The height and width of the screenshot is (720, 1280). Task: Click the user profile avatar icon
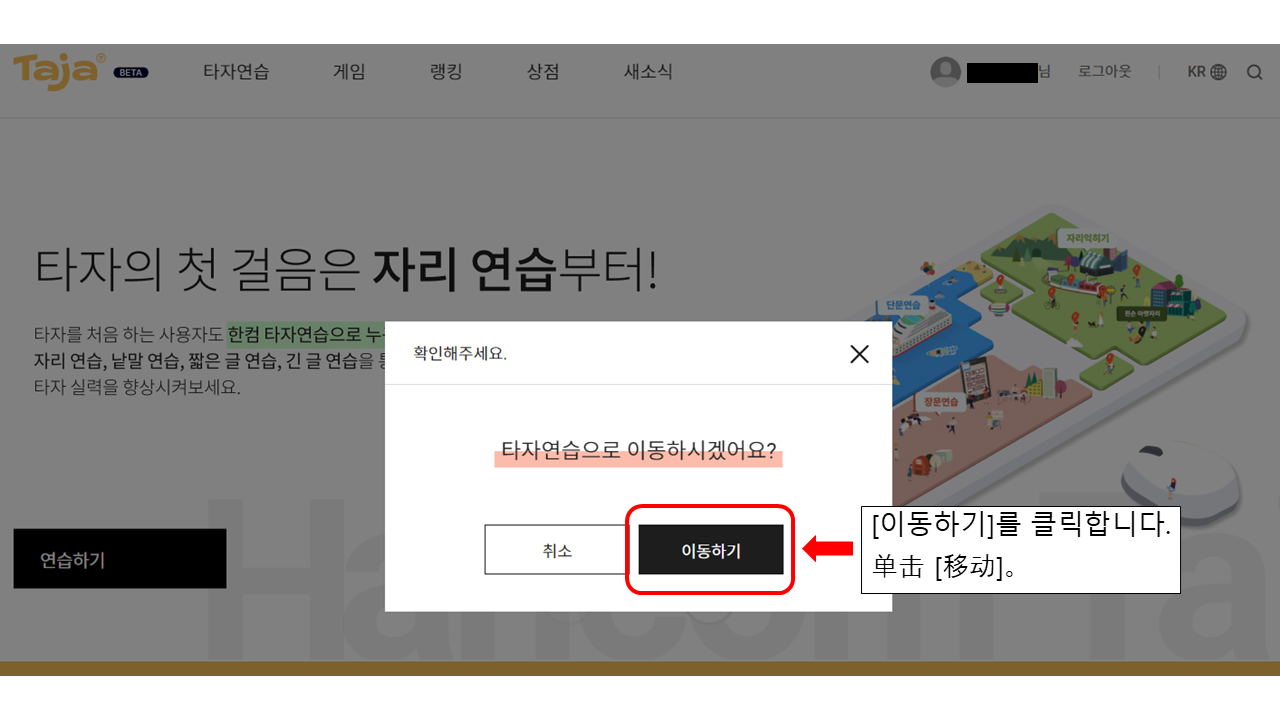pos(945,72)
